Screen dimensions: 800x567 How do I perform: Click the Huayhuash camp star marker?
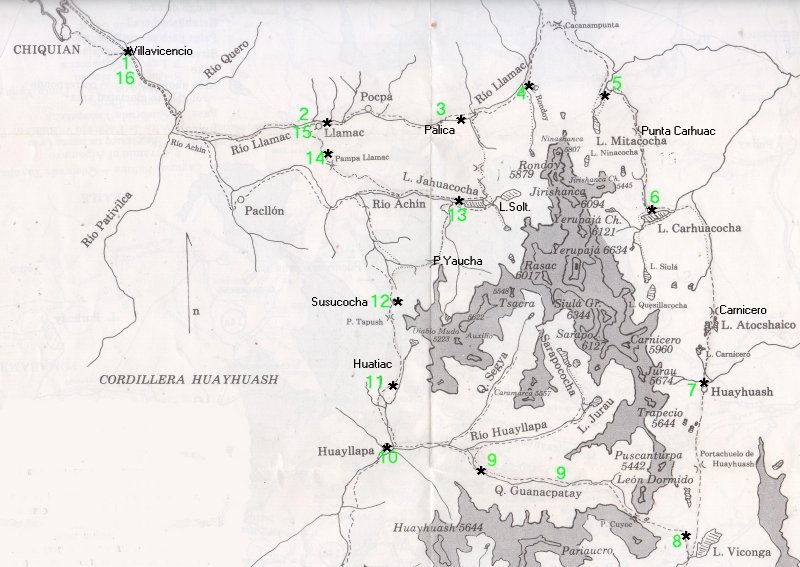tap(704, 382)
